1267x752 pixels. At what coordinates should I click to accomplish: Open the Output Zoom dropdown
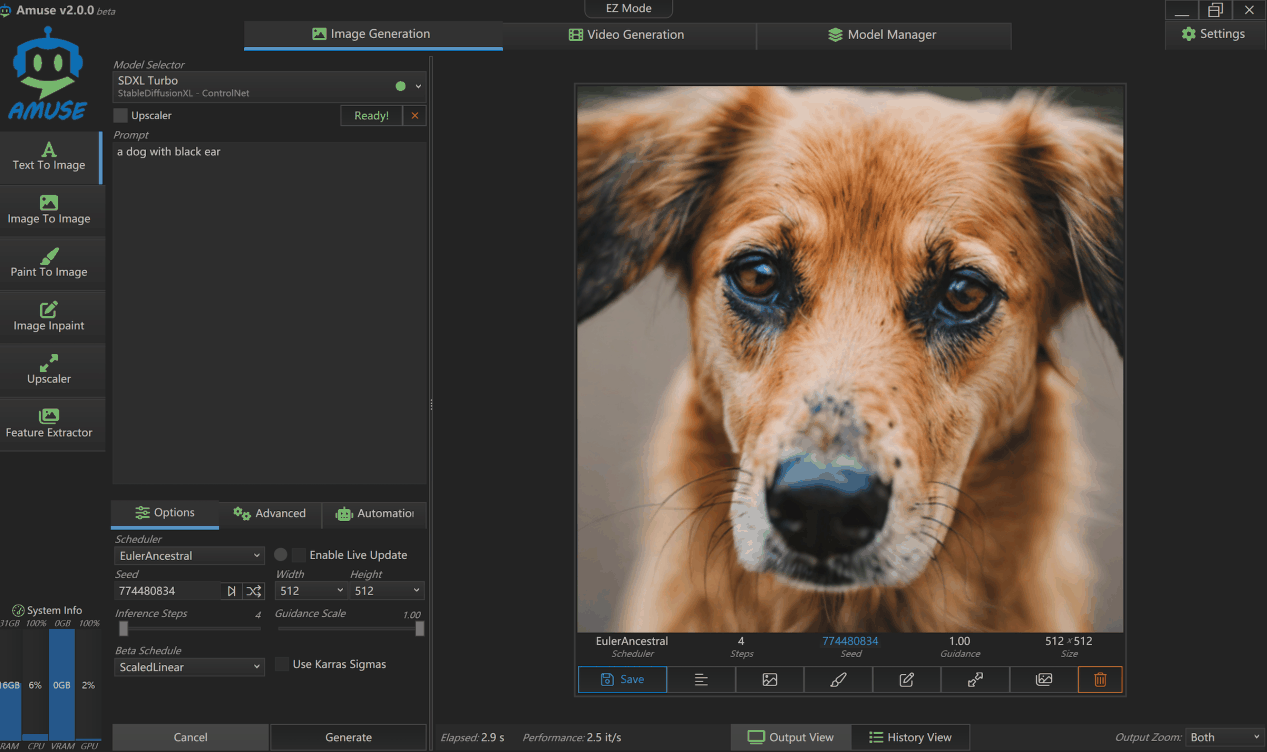[1224, 737]
